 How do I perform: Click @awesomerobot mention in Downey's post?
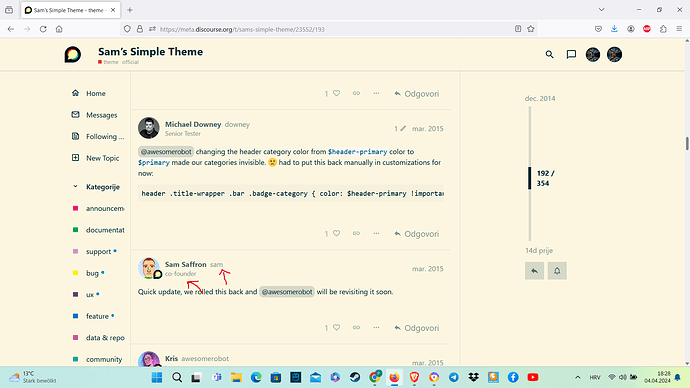166,152
